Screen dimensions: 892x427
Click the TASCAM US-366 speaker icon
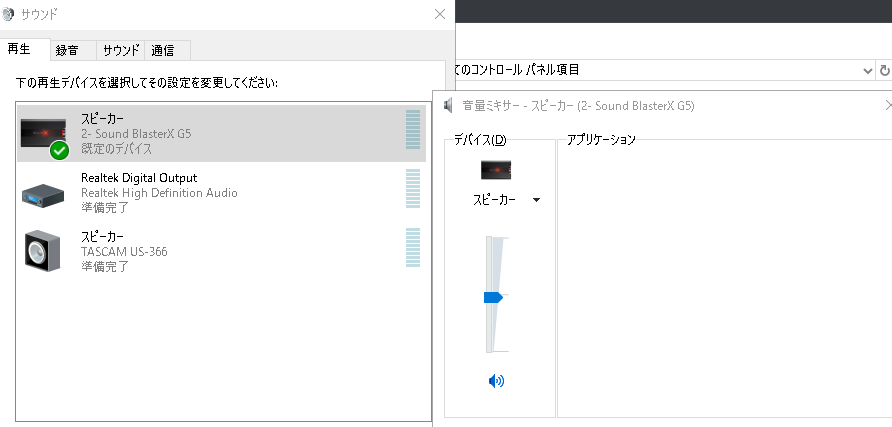click(x=44, y=250)
